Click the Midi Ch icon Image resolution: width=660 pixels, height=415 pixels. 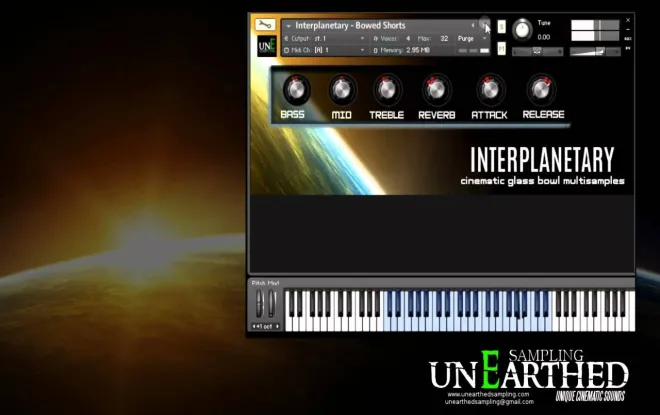(287, 50)
